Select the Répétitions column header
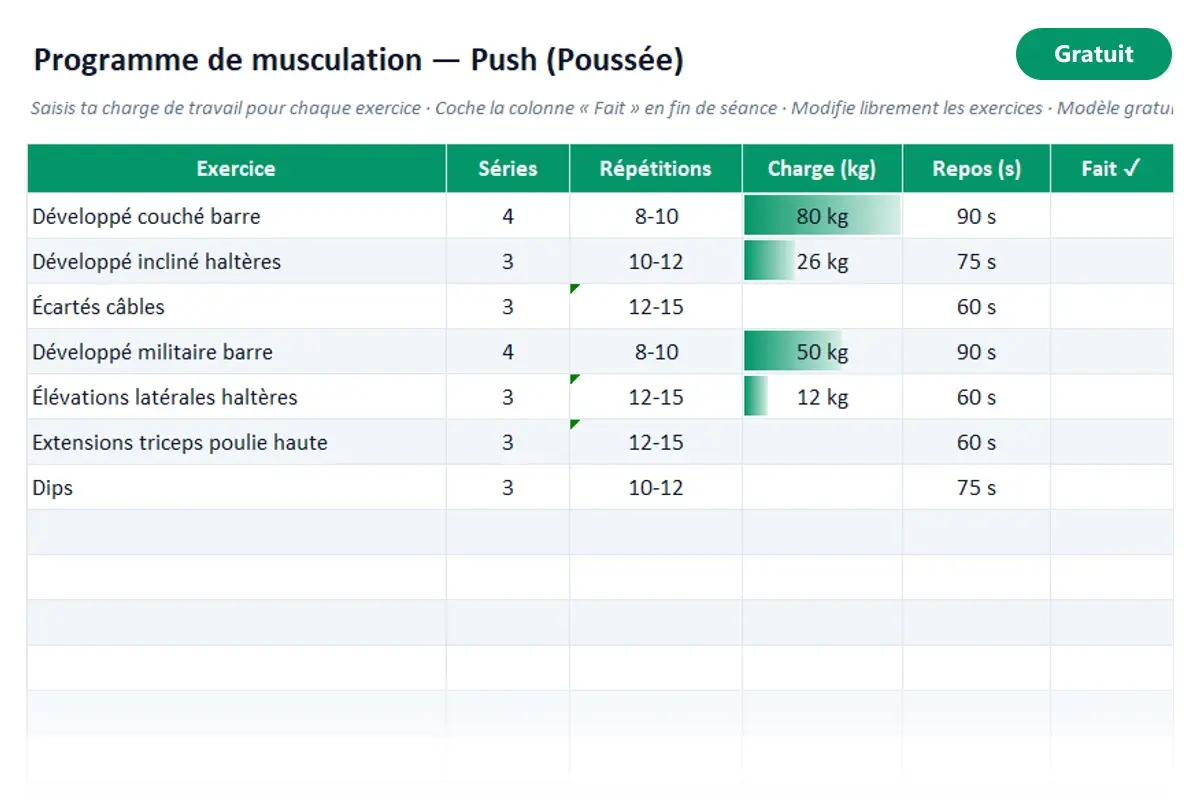Viewport: 1200px width, 800px height. click(656, 169)
